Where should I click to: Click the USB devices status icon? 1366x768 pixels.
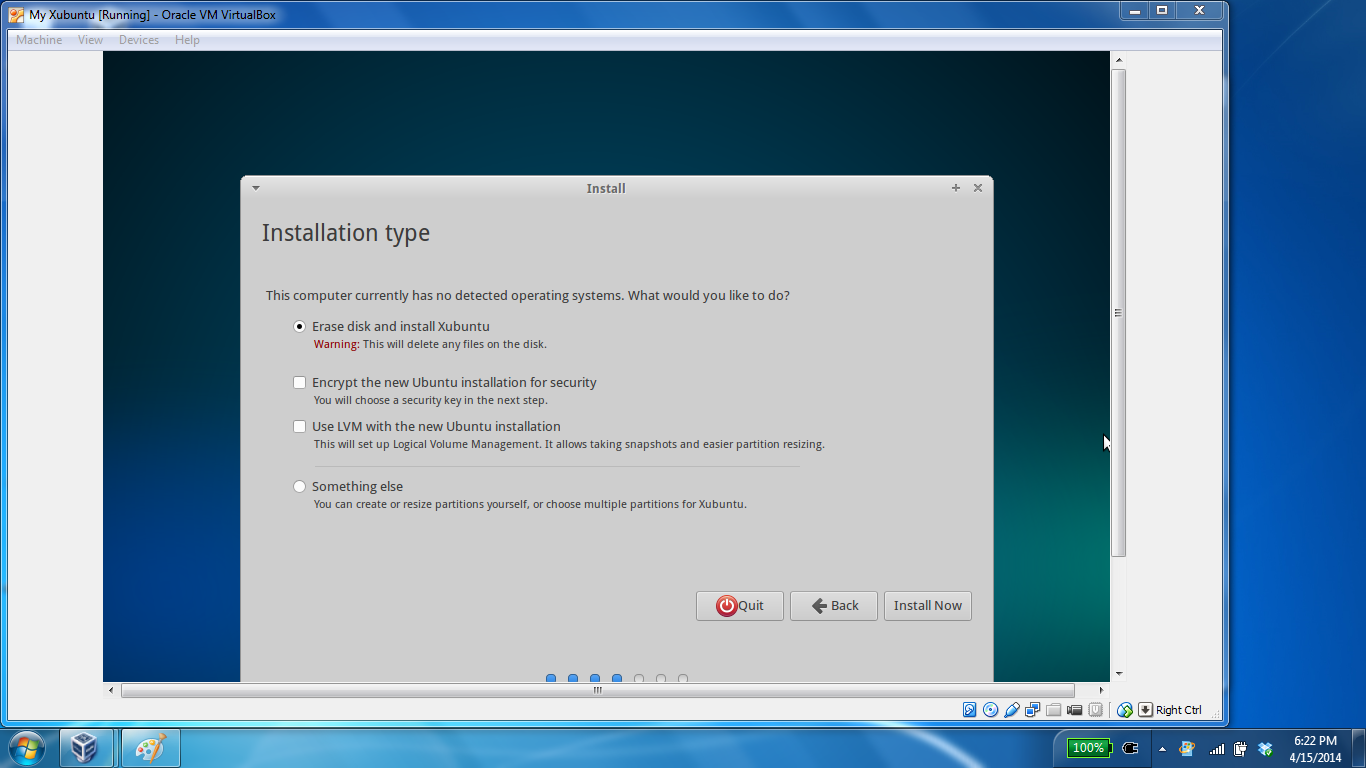point(1012,710)
